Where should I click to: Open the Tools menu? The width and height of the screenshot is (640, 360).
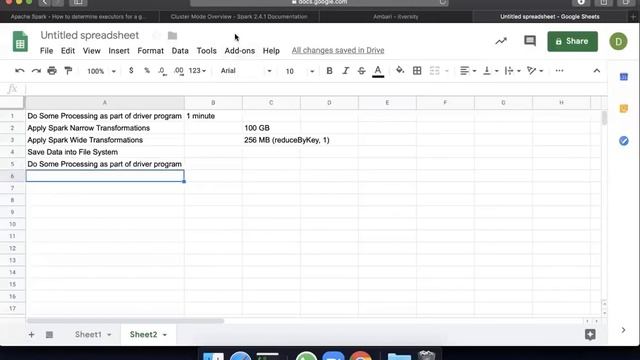pyautogui.click(x=207, y=51)
